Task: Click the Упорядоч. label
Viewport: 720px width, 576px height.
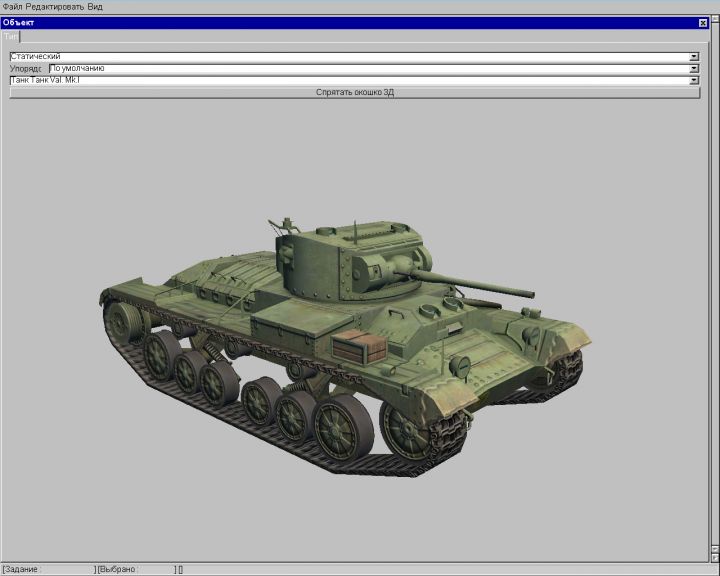Action: (x=26, y=69)
